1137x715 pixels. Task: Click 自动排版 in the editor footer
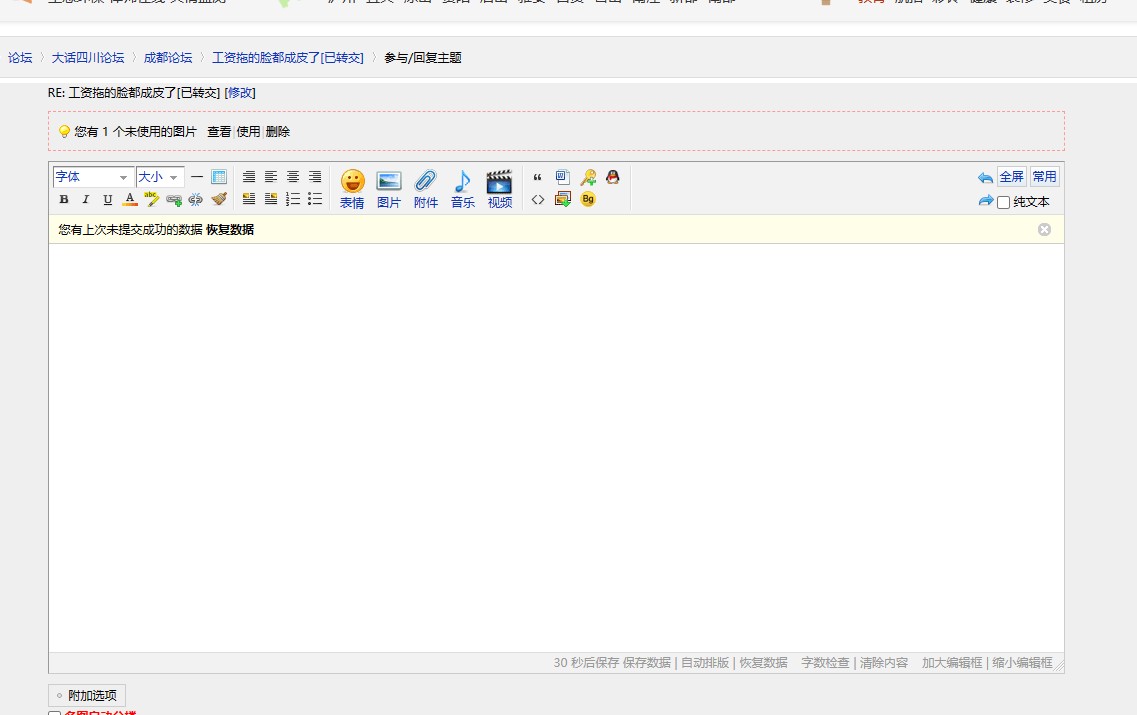pos(705,663)
